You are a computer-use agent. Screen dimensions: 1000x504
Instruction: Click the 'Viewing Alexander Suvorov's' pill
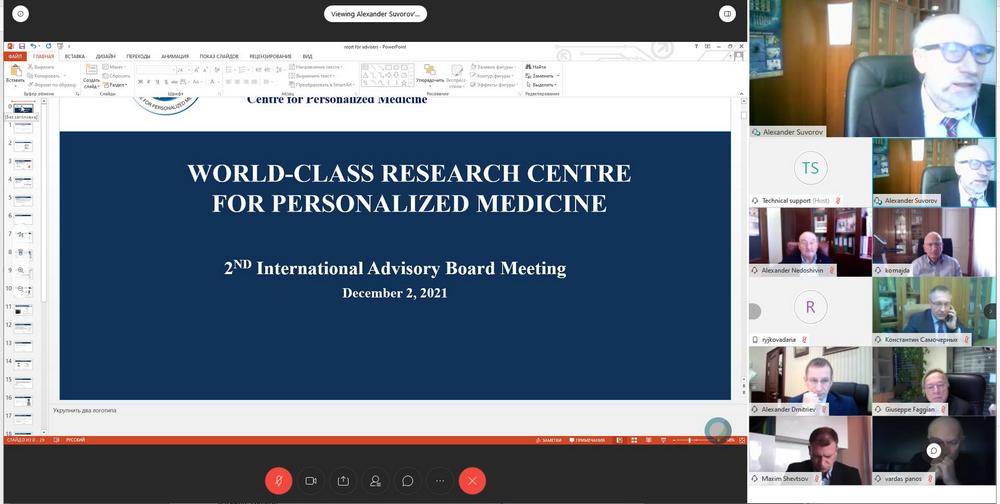(375, 14)
